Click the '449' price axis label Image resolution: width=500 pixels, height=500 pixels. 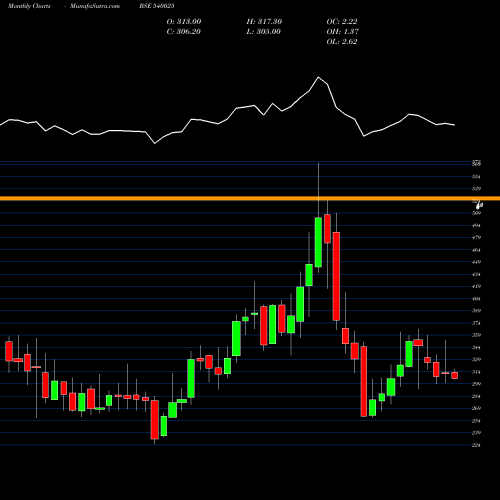pyautogui.click(x=476, y=262)
